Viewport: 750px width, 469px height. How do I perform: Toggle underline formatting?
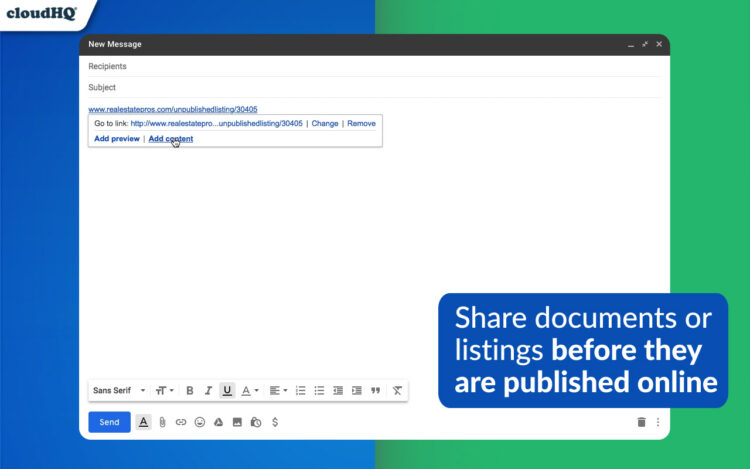tap(227, 391)
